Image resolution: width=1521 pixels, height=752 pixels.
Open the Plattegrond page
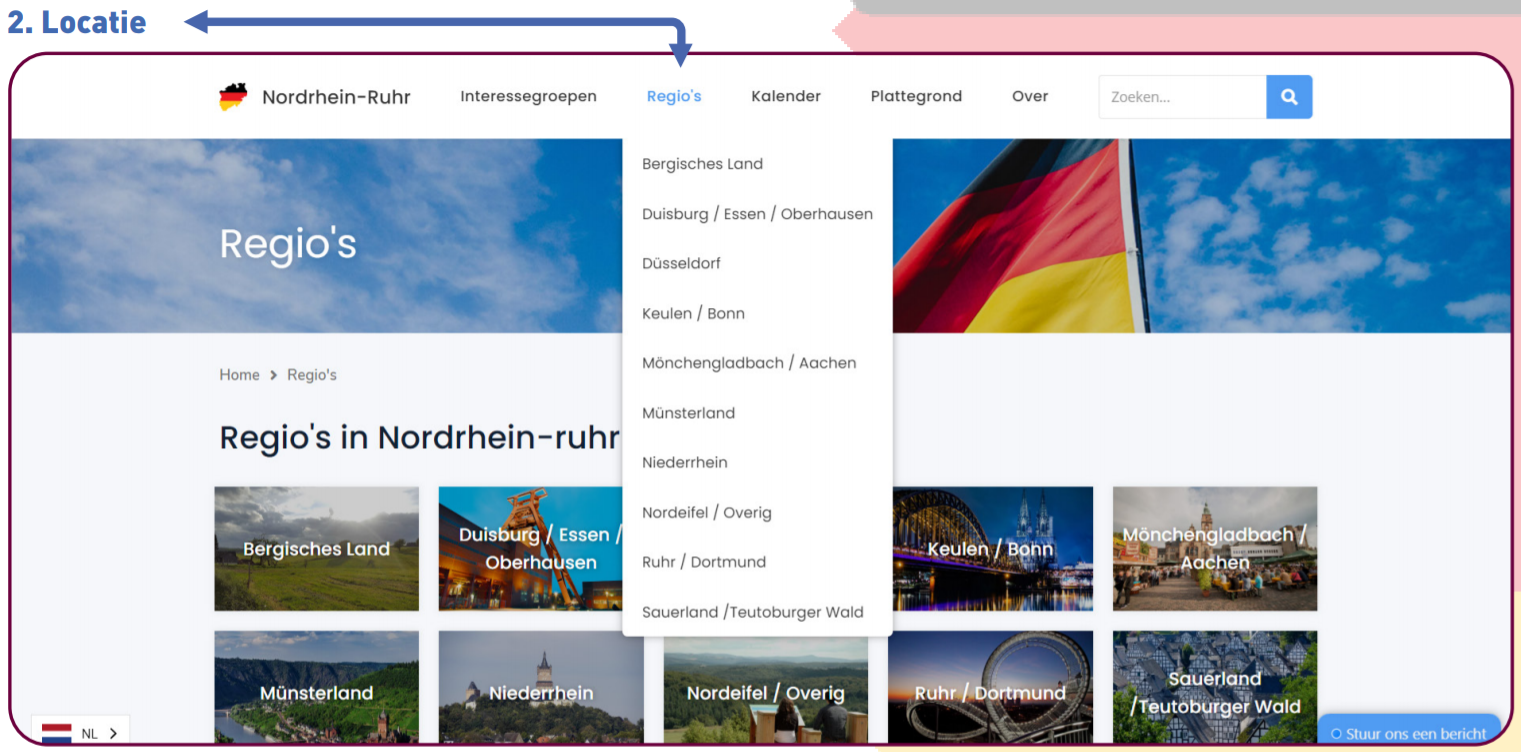pyautogui.click(x=916, y=97)
